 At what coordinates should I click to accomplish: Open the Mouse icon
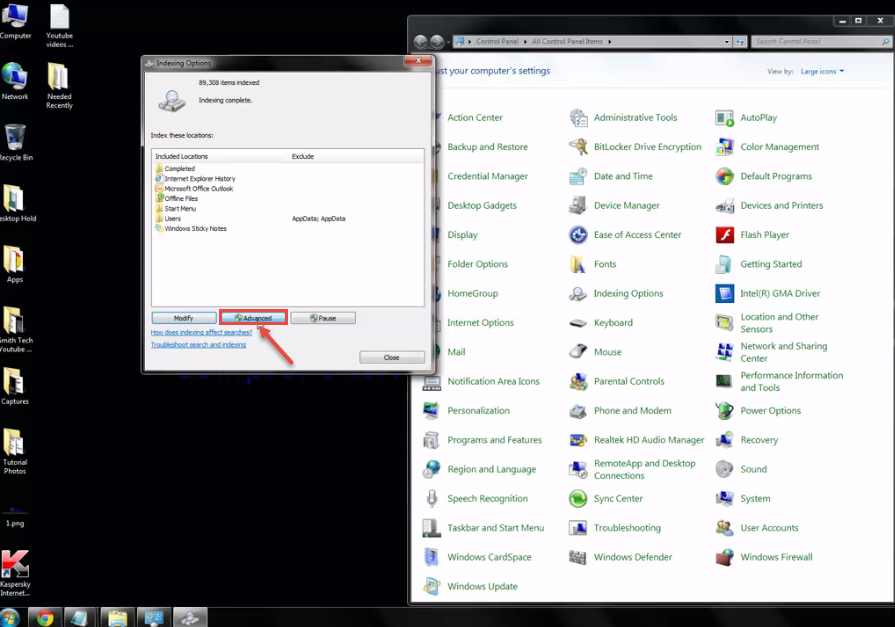point(578,352)
